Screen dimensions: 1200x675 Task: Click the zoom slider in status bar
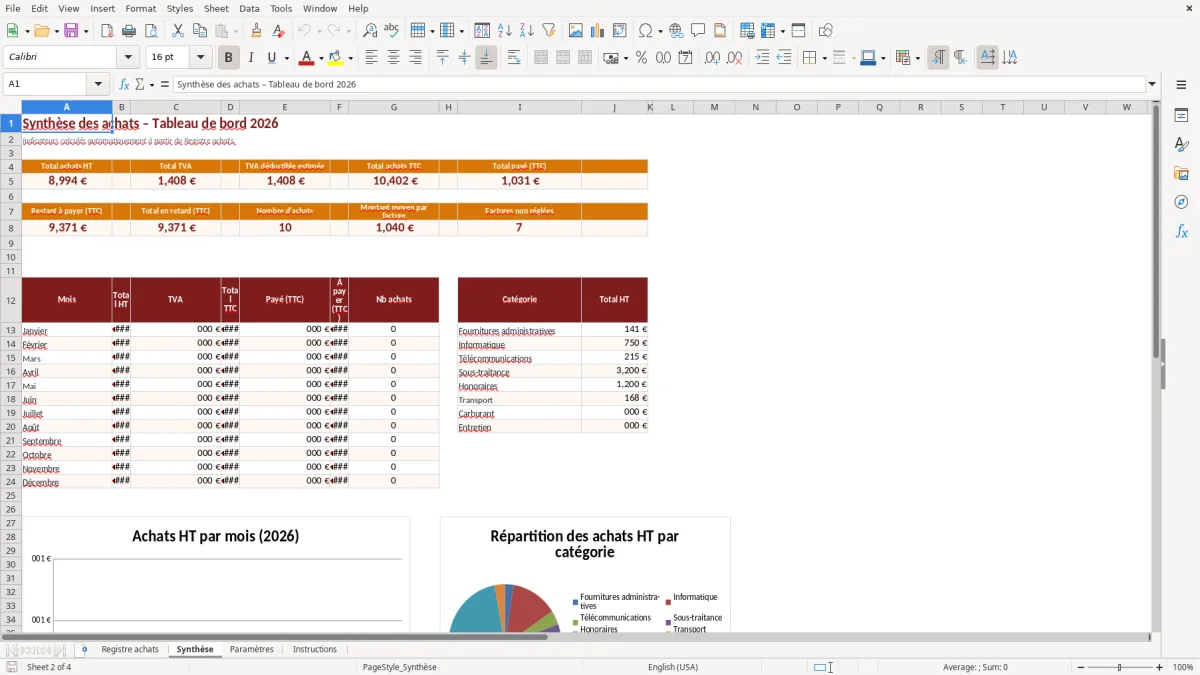click(1119, 667)
